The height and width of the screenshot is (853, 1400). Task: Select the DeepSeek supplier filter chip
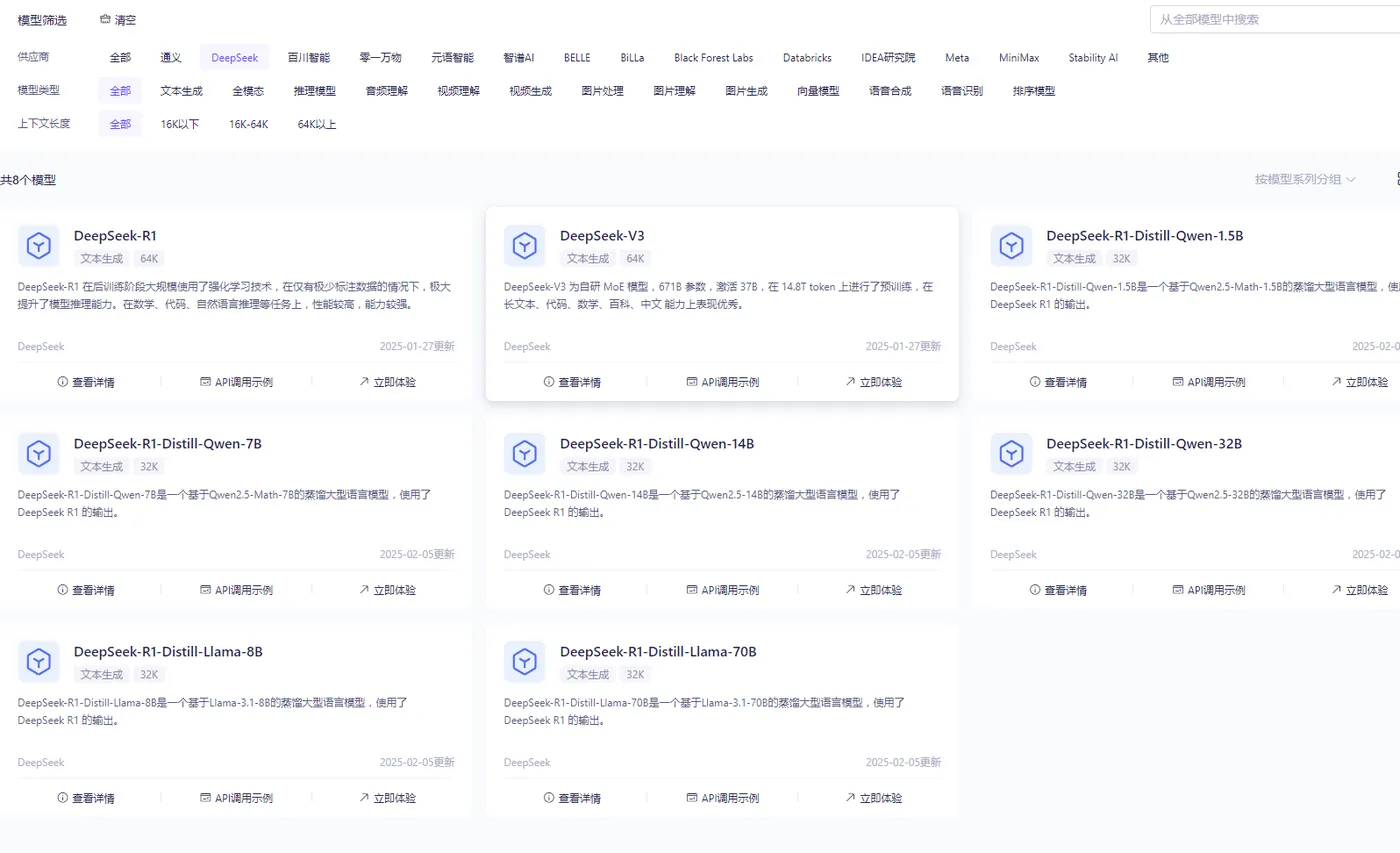235,58
